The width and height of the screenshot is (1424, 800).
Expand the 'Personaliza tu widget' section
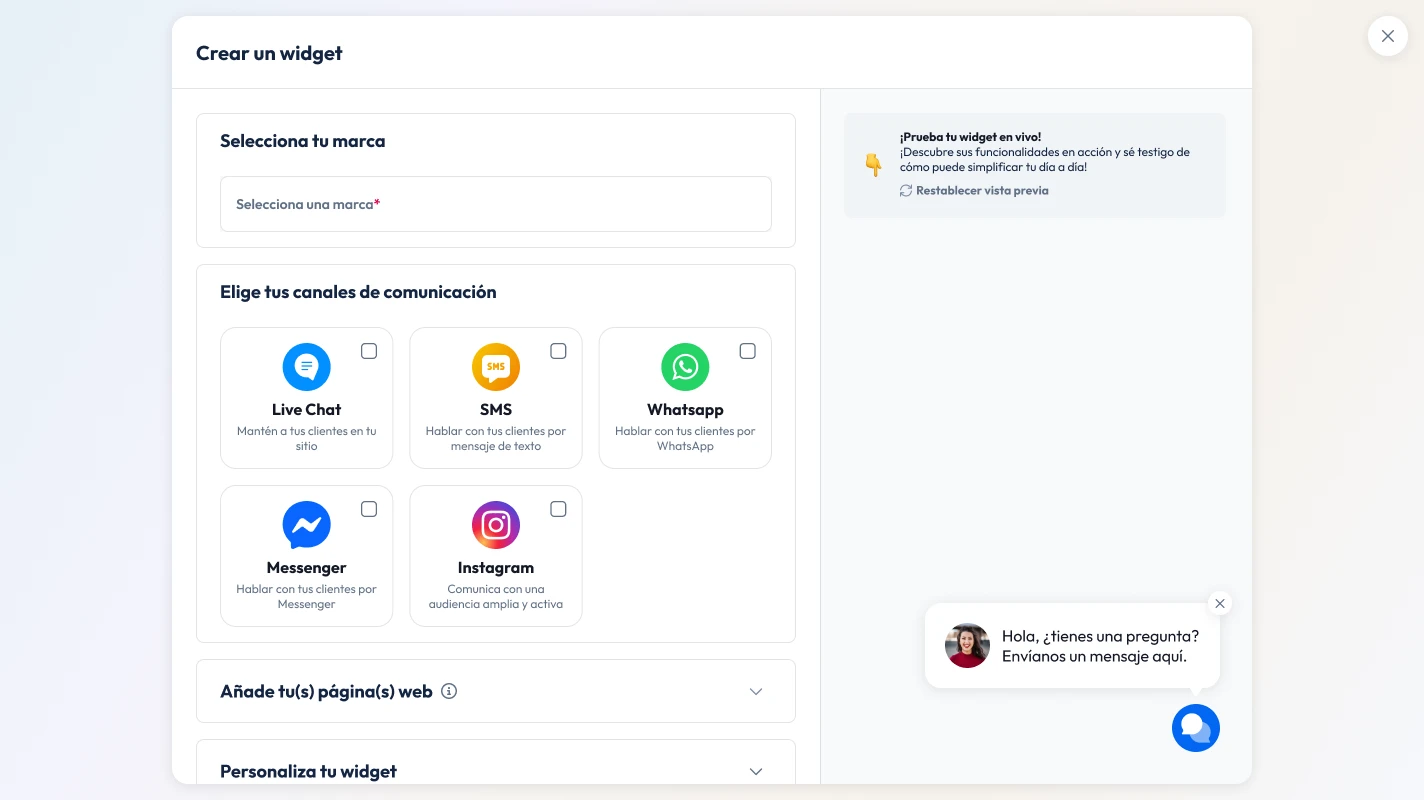(x=756, y=771)
